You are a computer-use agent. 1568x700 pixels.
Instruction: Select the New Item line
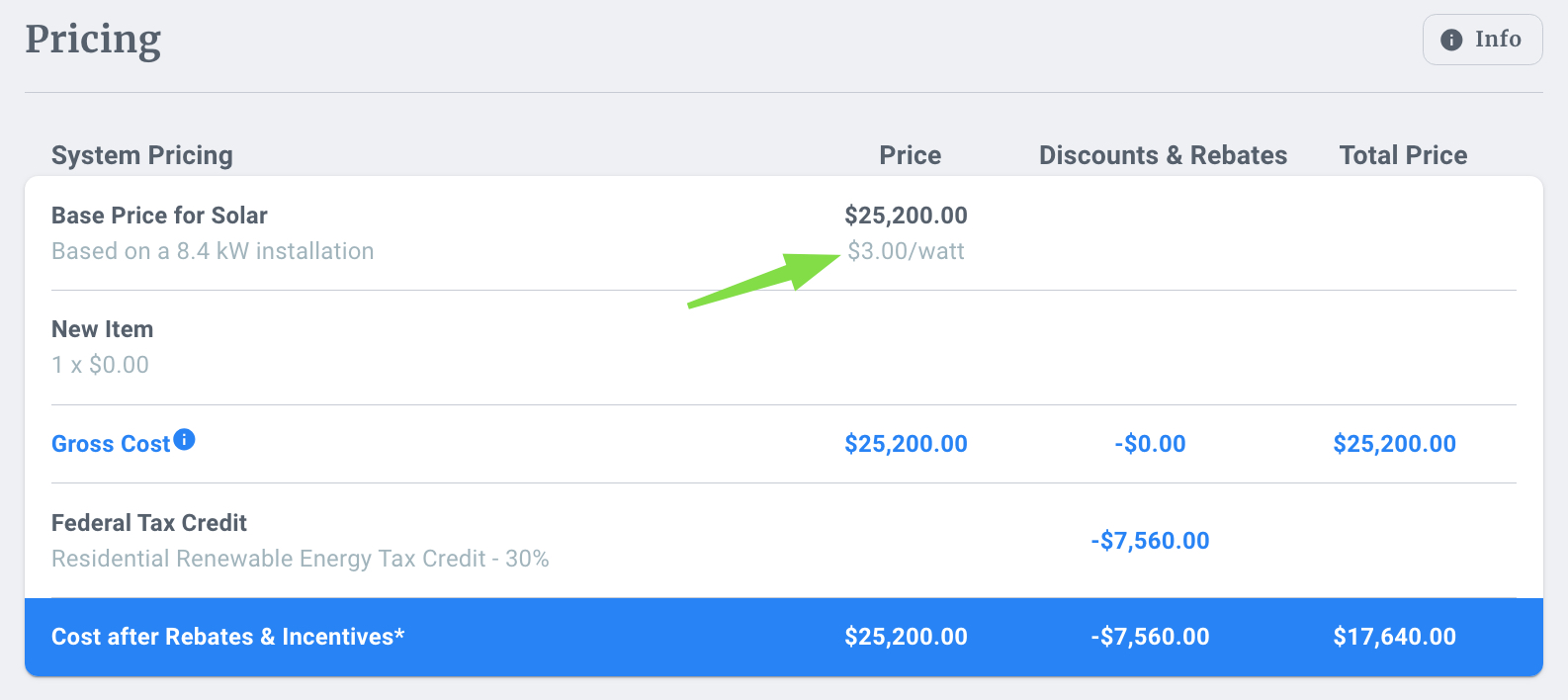point(102,329)
